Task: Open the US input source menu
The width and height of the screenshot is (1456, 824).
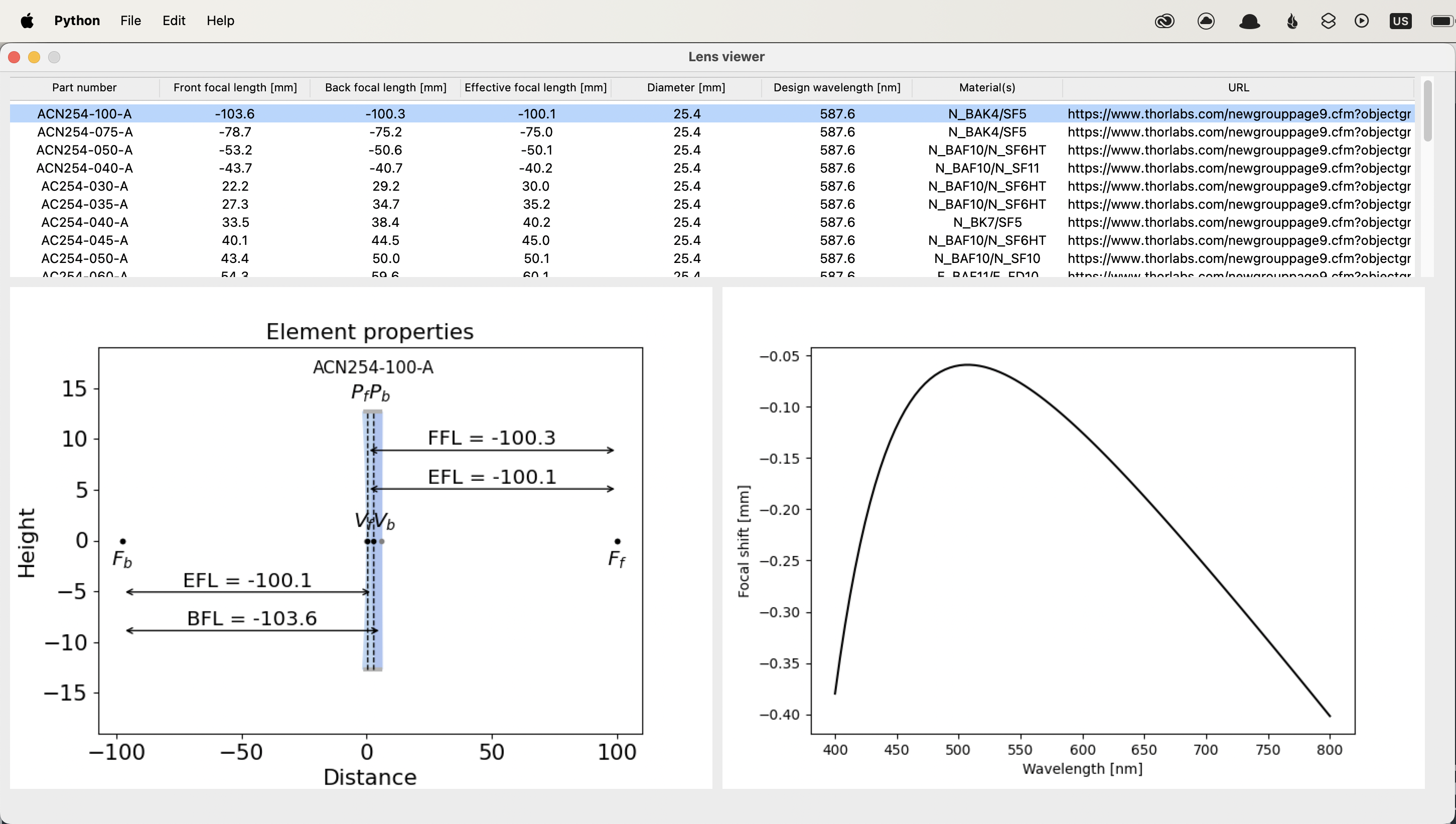Action: point(1400,21)
